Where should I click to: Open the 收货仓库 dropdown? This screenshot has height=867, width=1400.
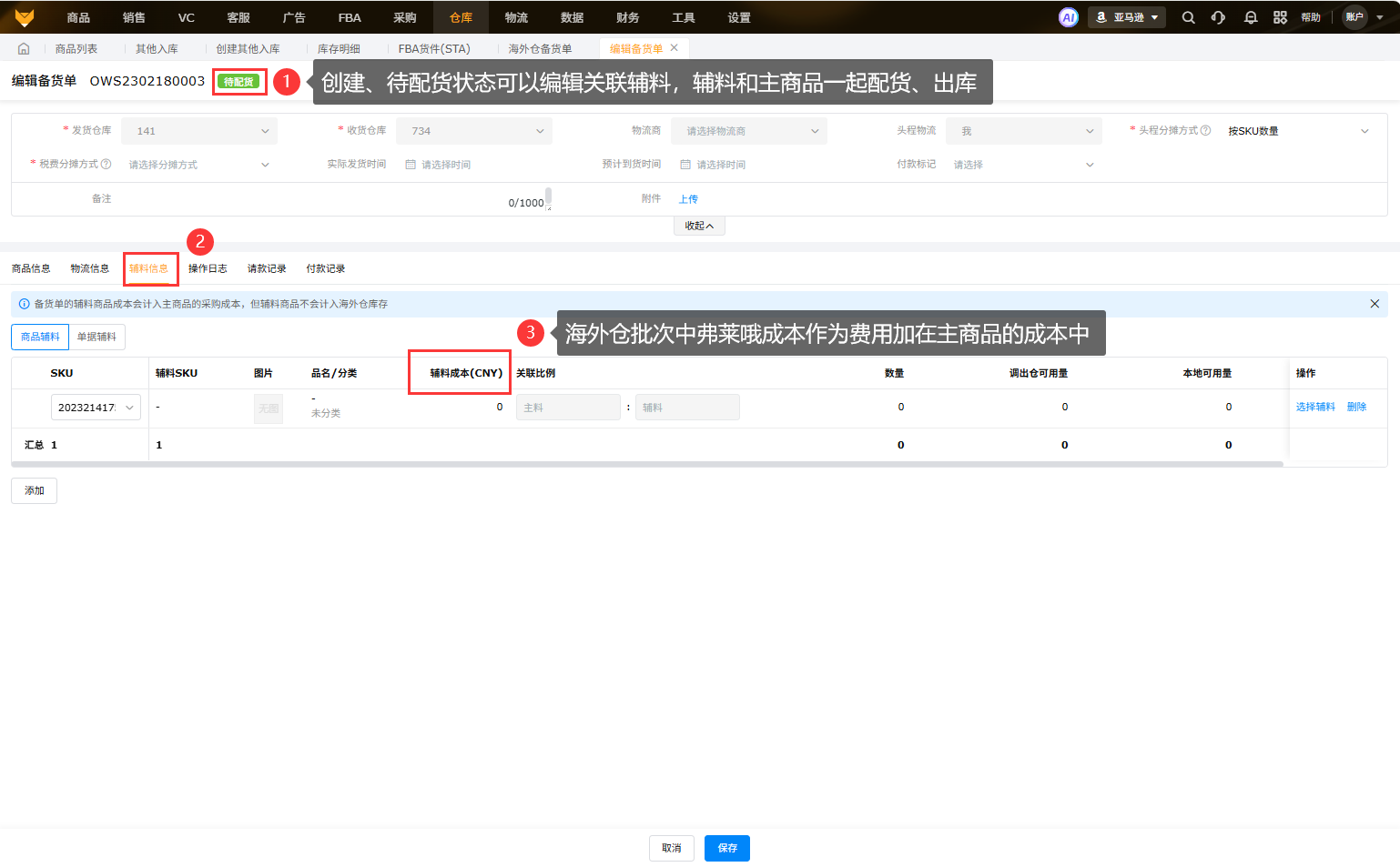pos(474,131)
